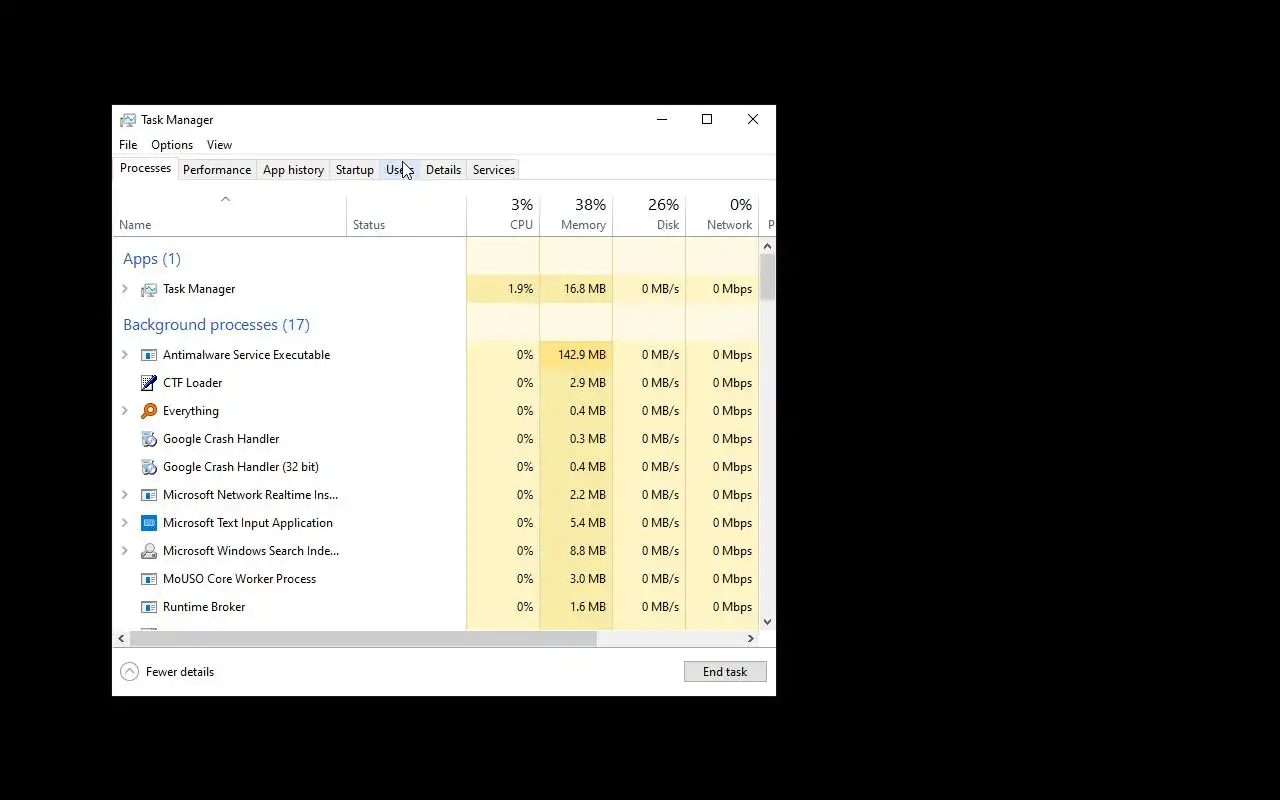This screenshot has width=1280, height=800.
Task: Click the horizontal scrollbar thumb
Action: (363, 638)
